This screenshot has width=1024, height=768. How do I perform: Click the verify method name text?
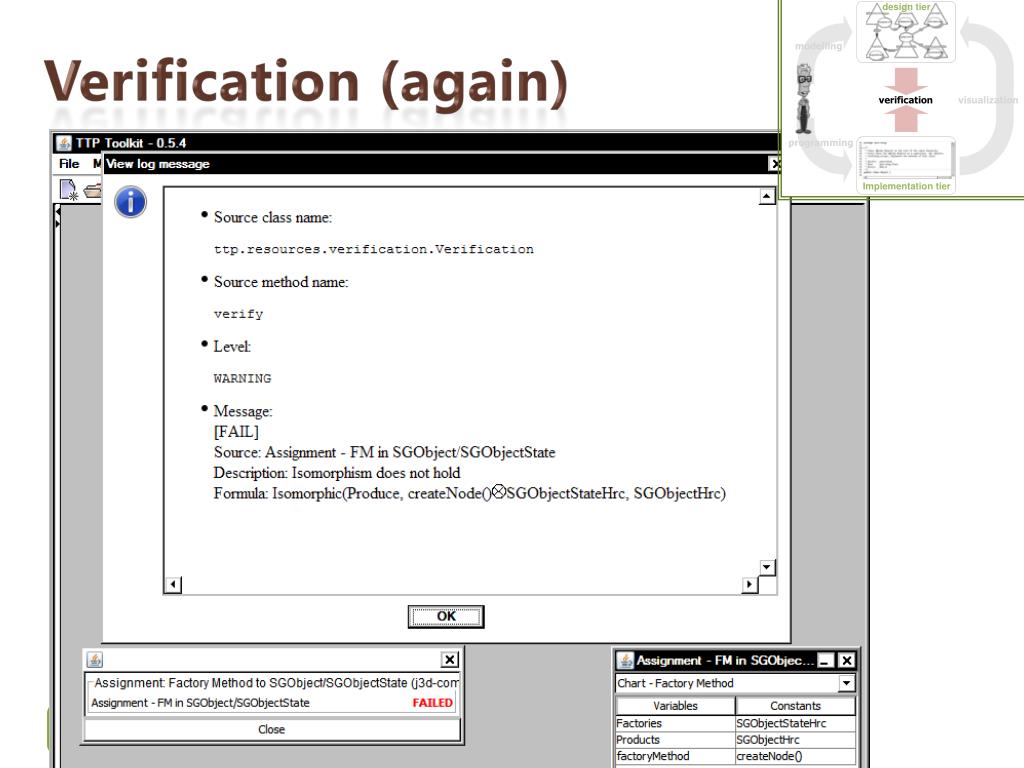coord(238,314)
